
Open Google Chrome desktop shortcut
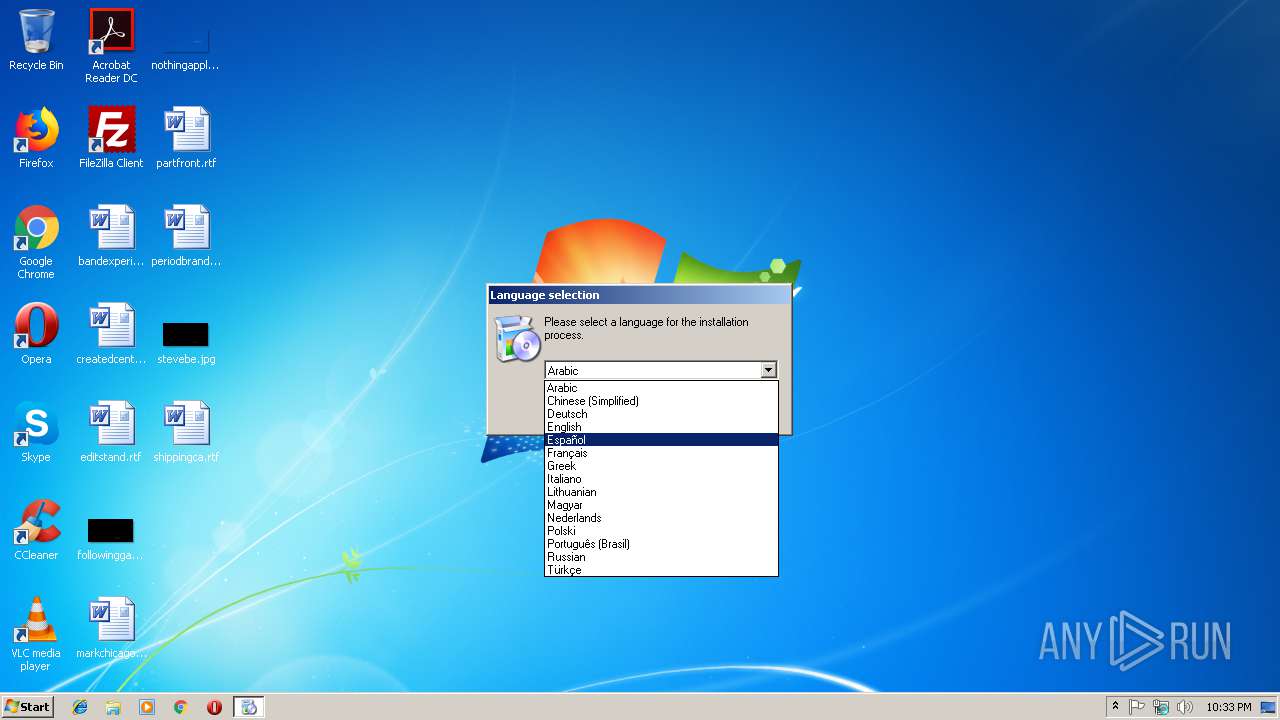pyautogui.click(x=36, y=242)
